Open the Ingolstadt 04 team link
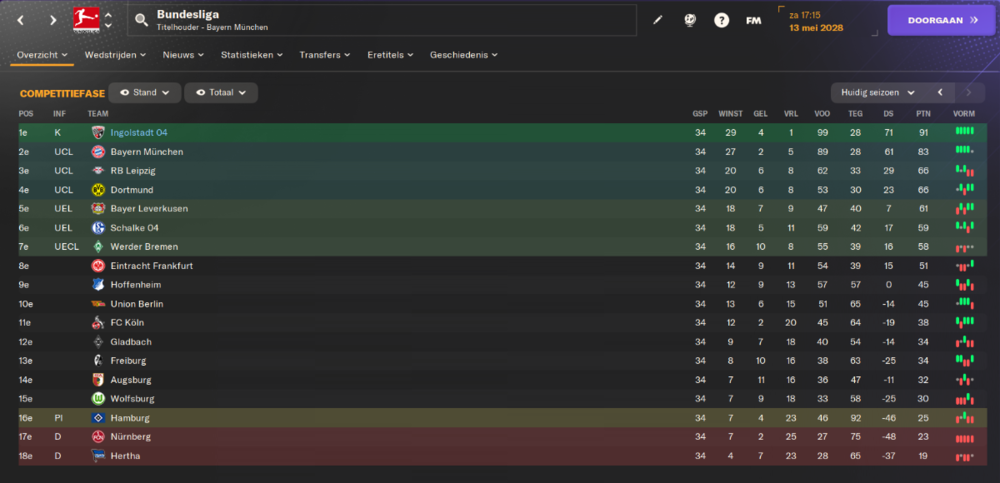The height and width of the screenshot is (483, 1000). (139, 133)
